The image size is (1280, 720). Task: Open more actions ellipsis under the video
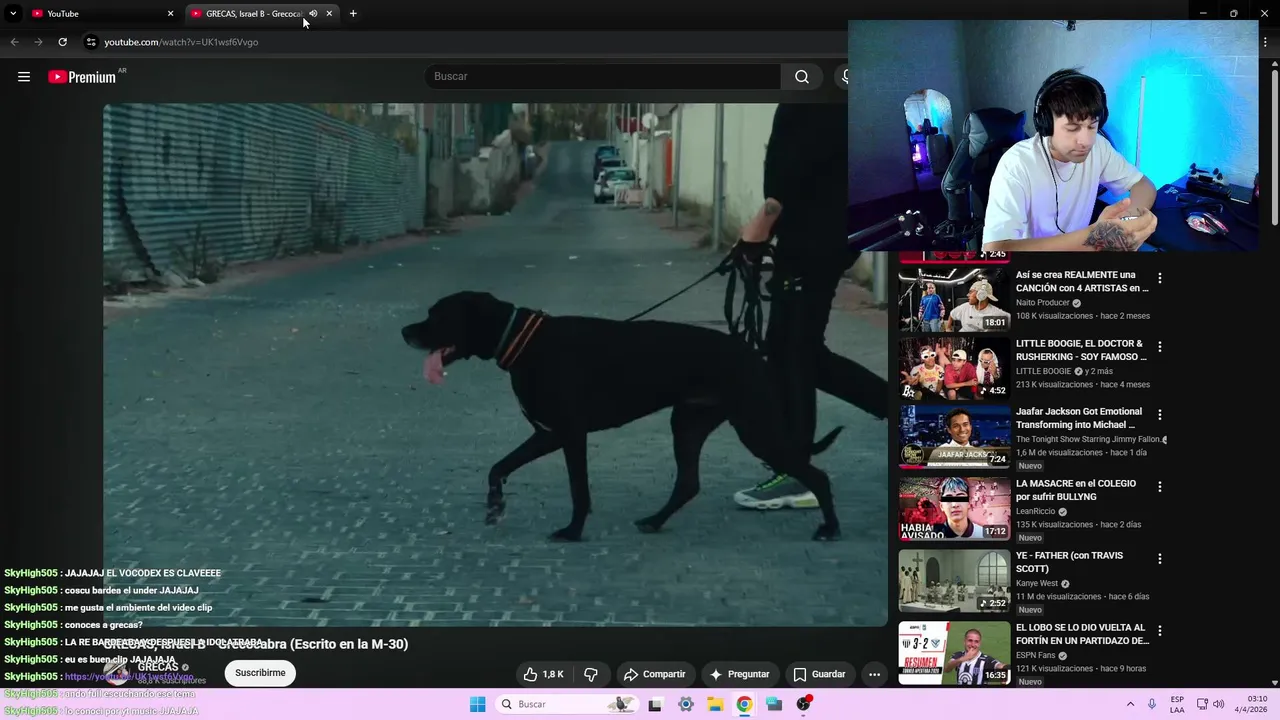pyautogui.click(x=874, y=674)
